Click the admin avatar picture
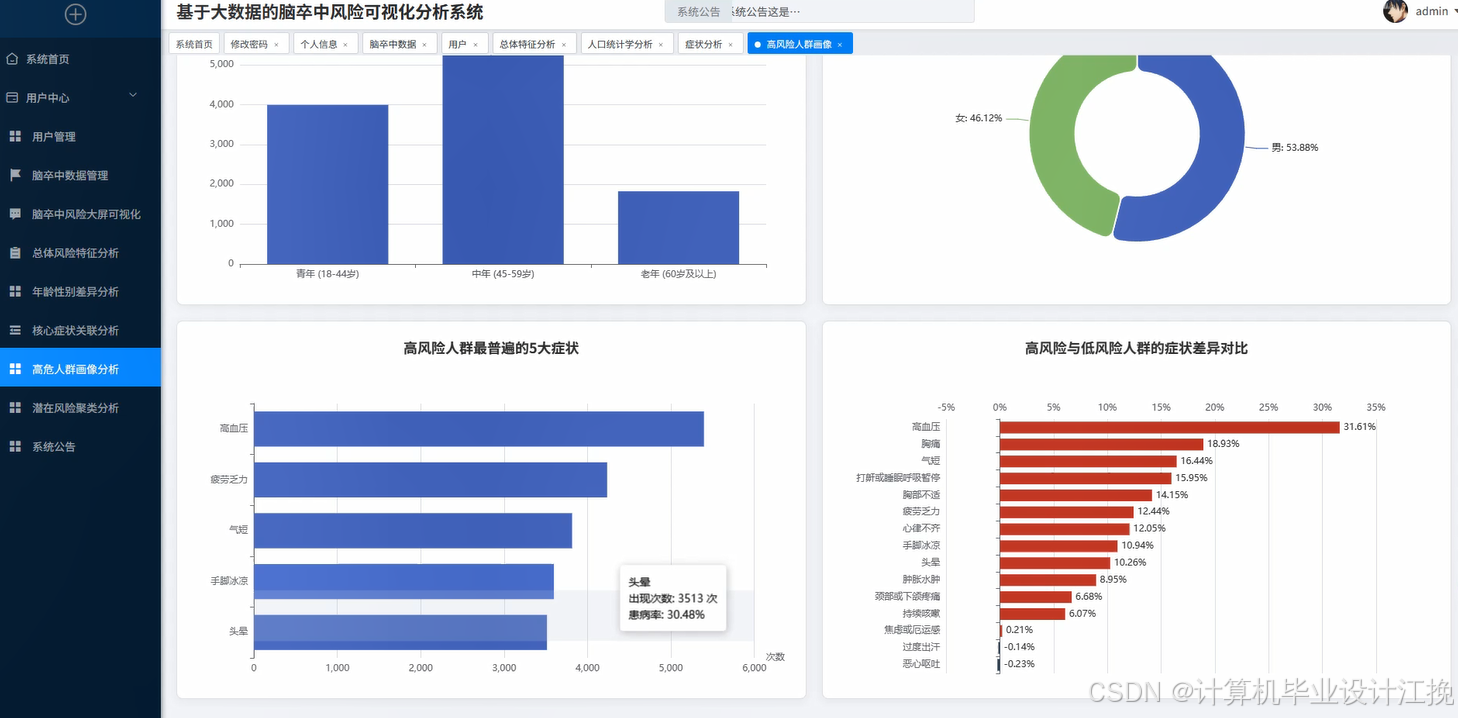Viewport: 1458px width, 718px height. click(x=1395, y=11)
